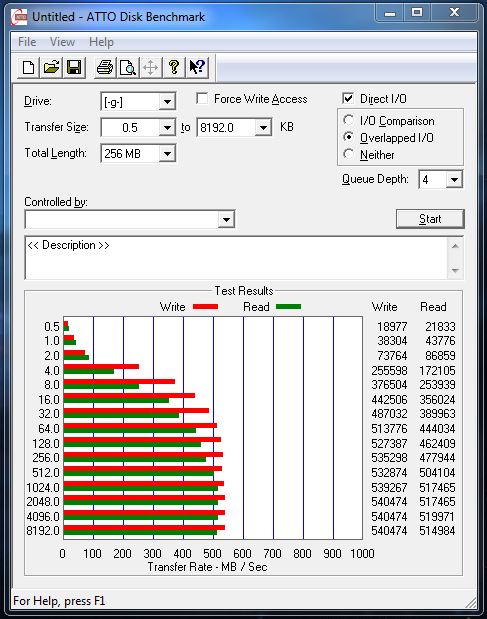This screenshot has width=487, height=619.
Task: Click the four-arrow move toolbar icon
Action: (151, 68)
